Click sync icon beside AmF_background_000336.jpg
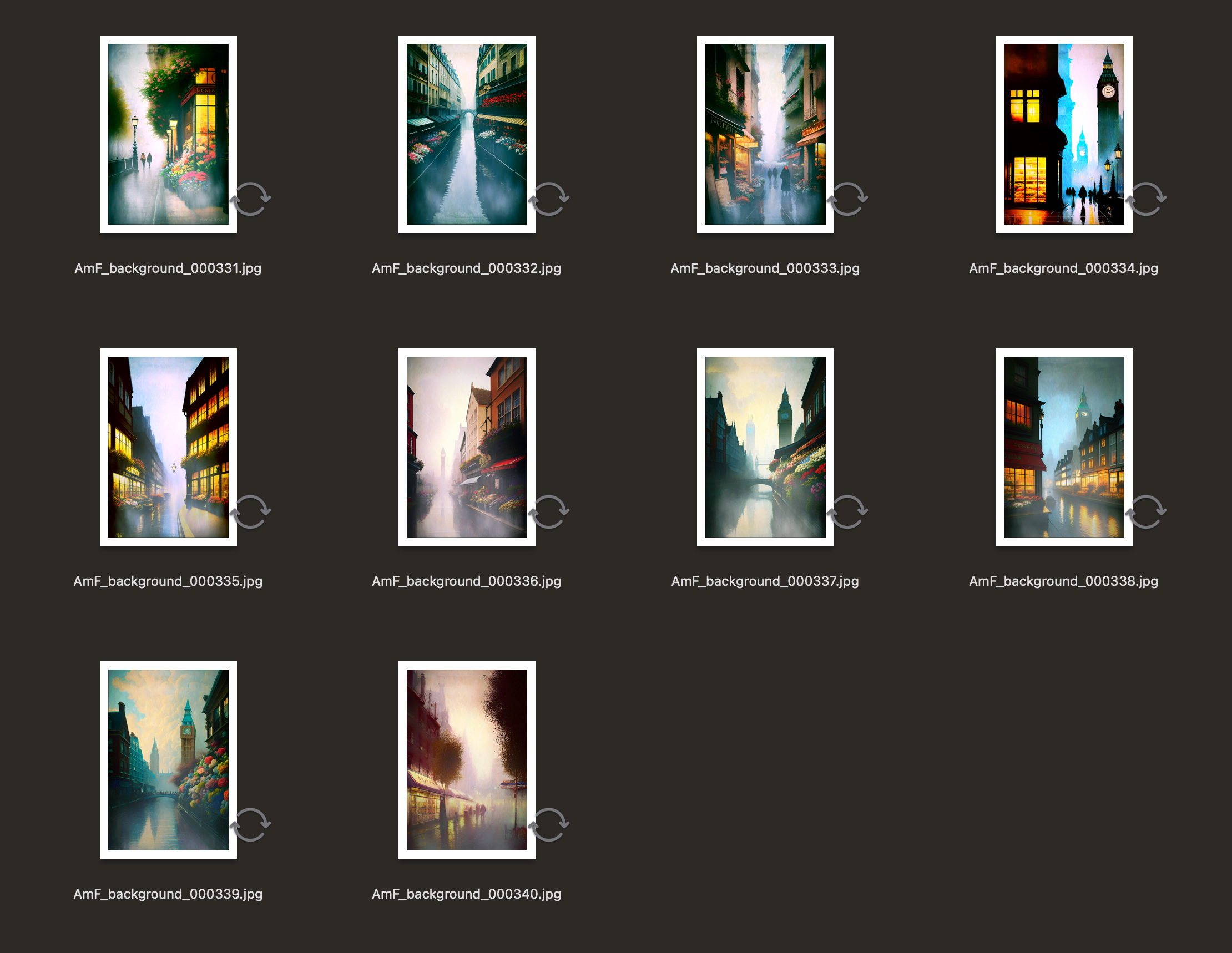This screenshot has width=1232, height=953. tap(549, 512)
